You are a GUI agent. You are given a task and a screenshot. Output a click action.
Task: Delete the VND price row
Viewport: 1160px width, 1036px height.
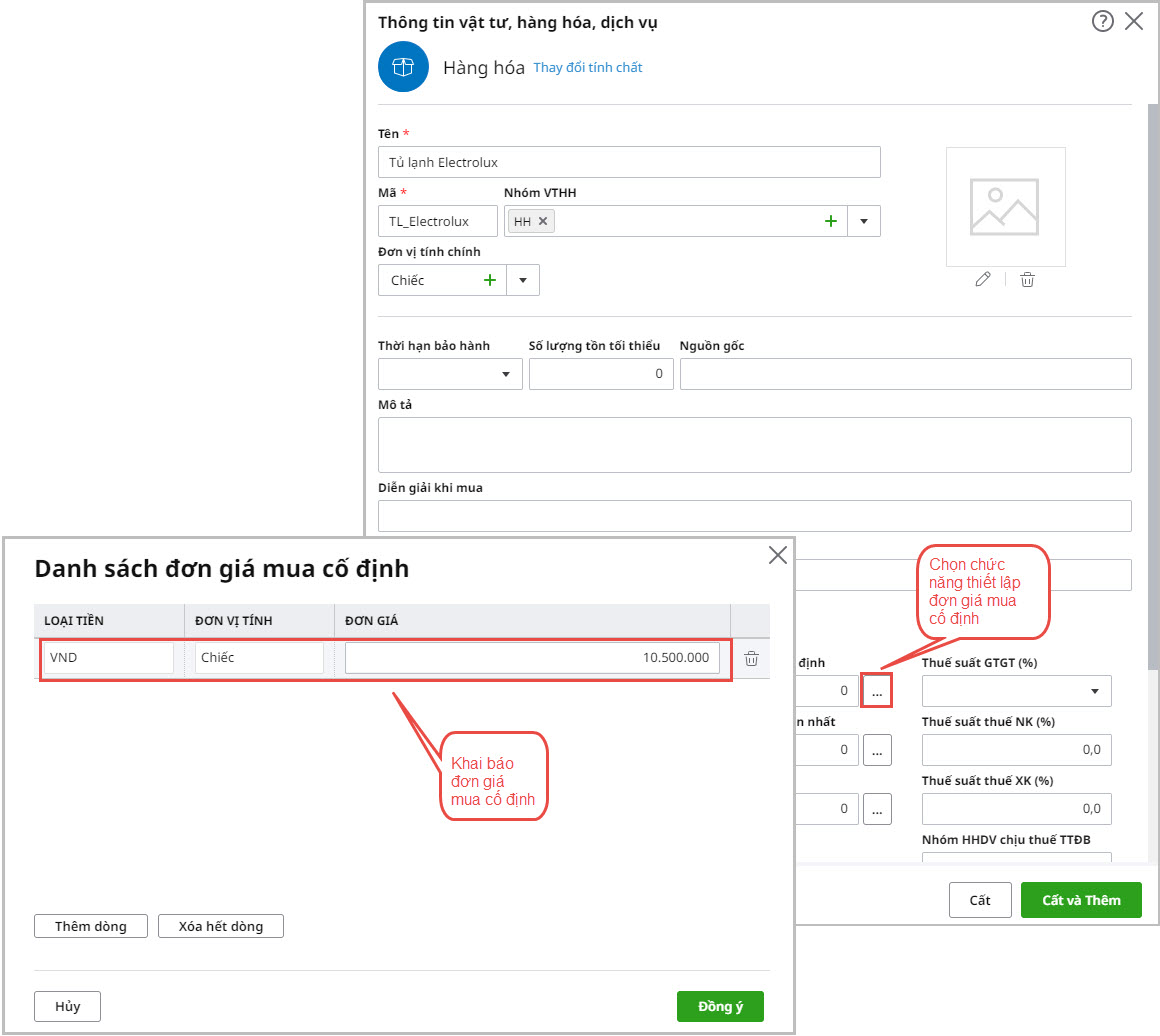(751, 658)
